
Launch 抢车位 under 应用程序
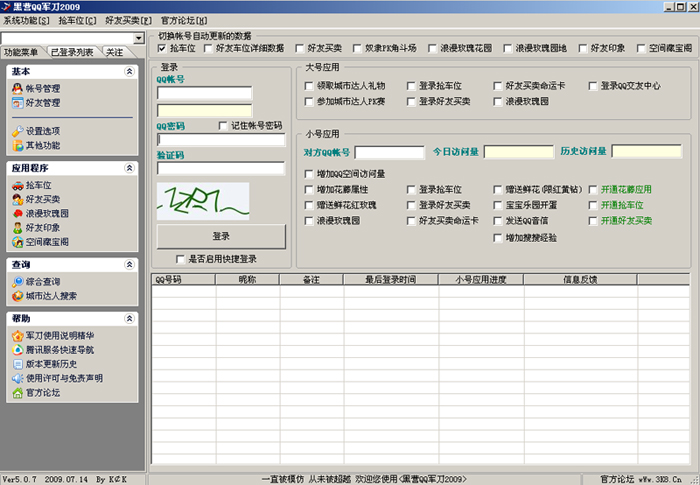tap(38, 186)
